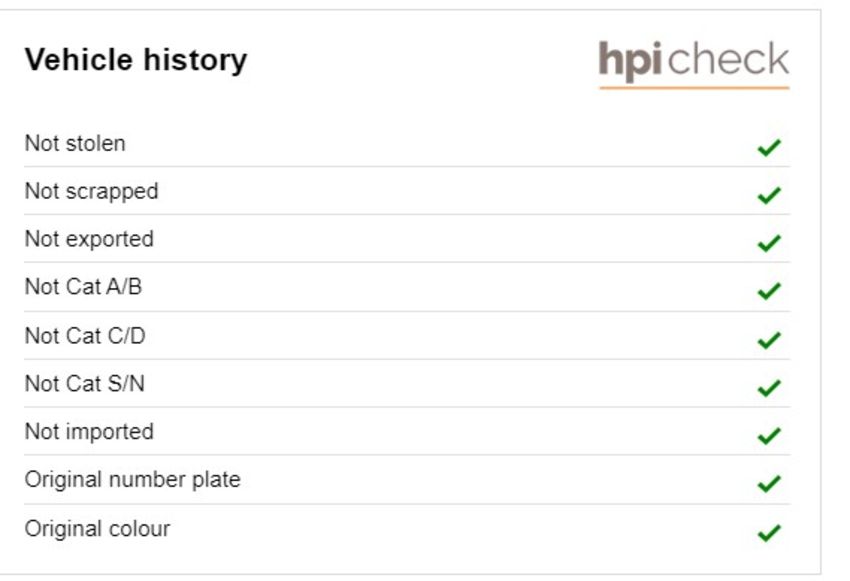Click the green checkmark for Not Cat S/N
The width and height of the screenshot is (850, 581).
click(x=769, y=388)
